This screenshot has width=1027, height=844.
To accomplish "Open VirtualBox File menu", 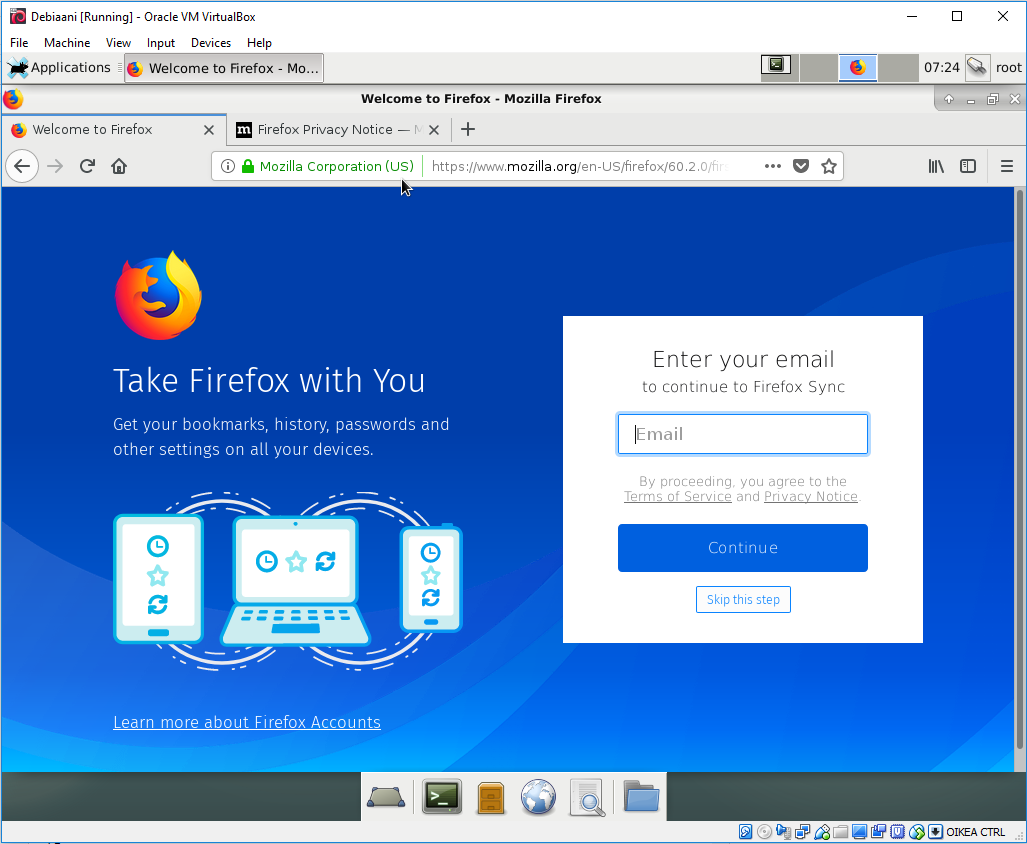I will click(19, 43).
